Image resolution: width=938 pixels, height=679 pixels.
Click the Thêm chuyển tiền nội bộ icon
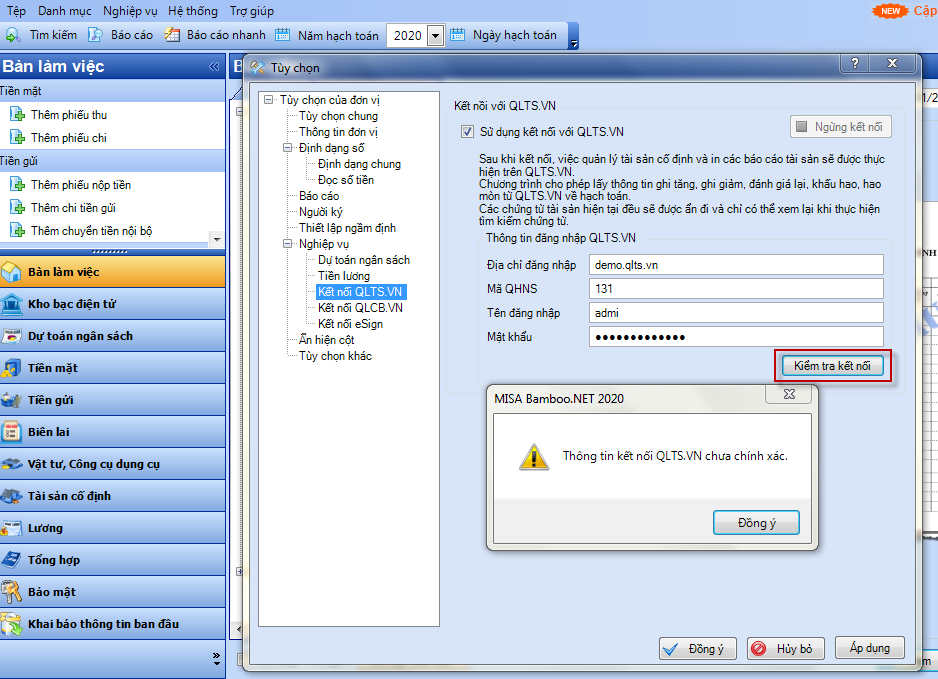click(x=17, y=231)
